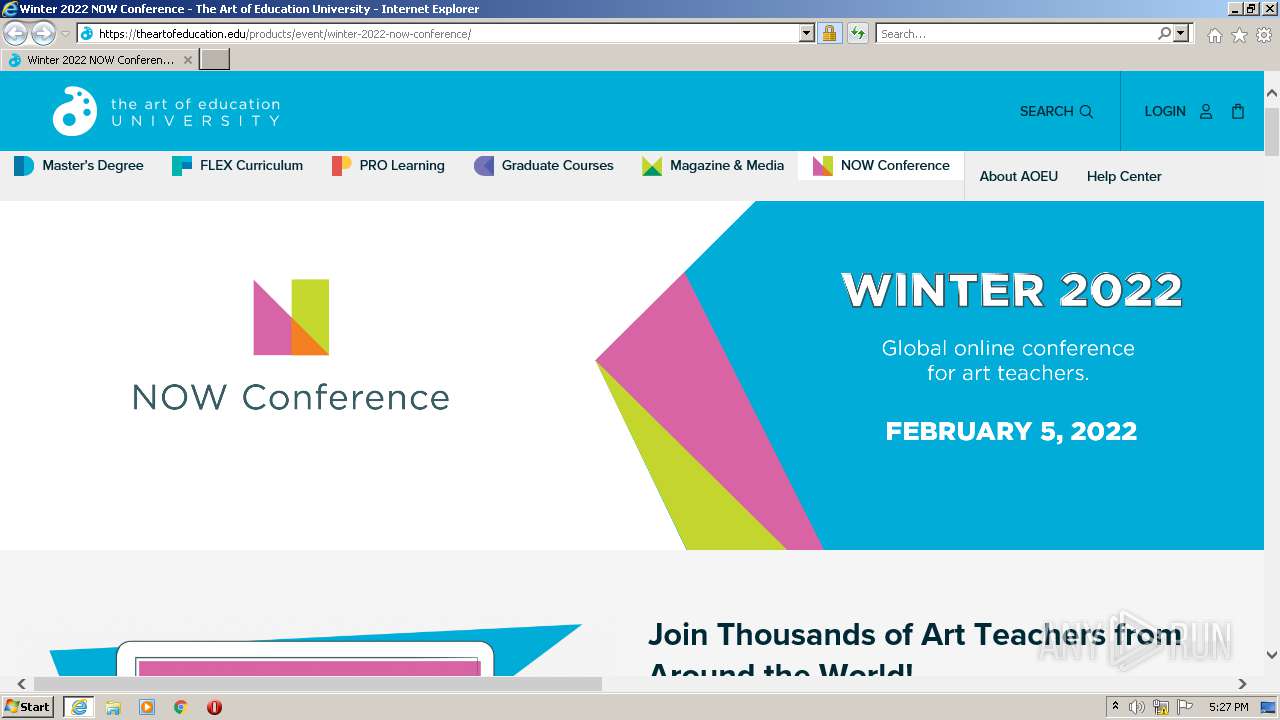
Task: Open Favorites star icon
Action: pos(1239,35)
